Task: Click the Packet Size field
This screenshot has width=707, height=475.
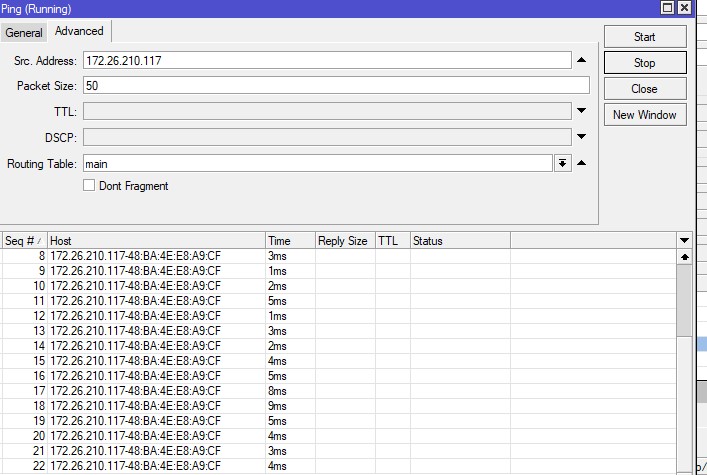Action: (336, 86)
